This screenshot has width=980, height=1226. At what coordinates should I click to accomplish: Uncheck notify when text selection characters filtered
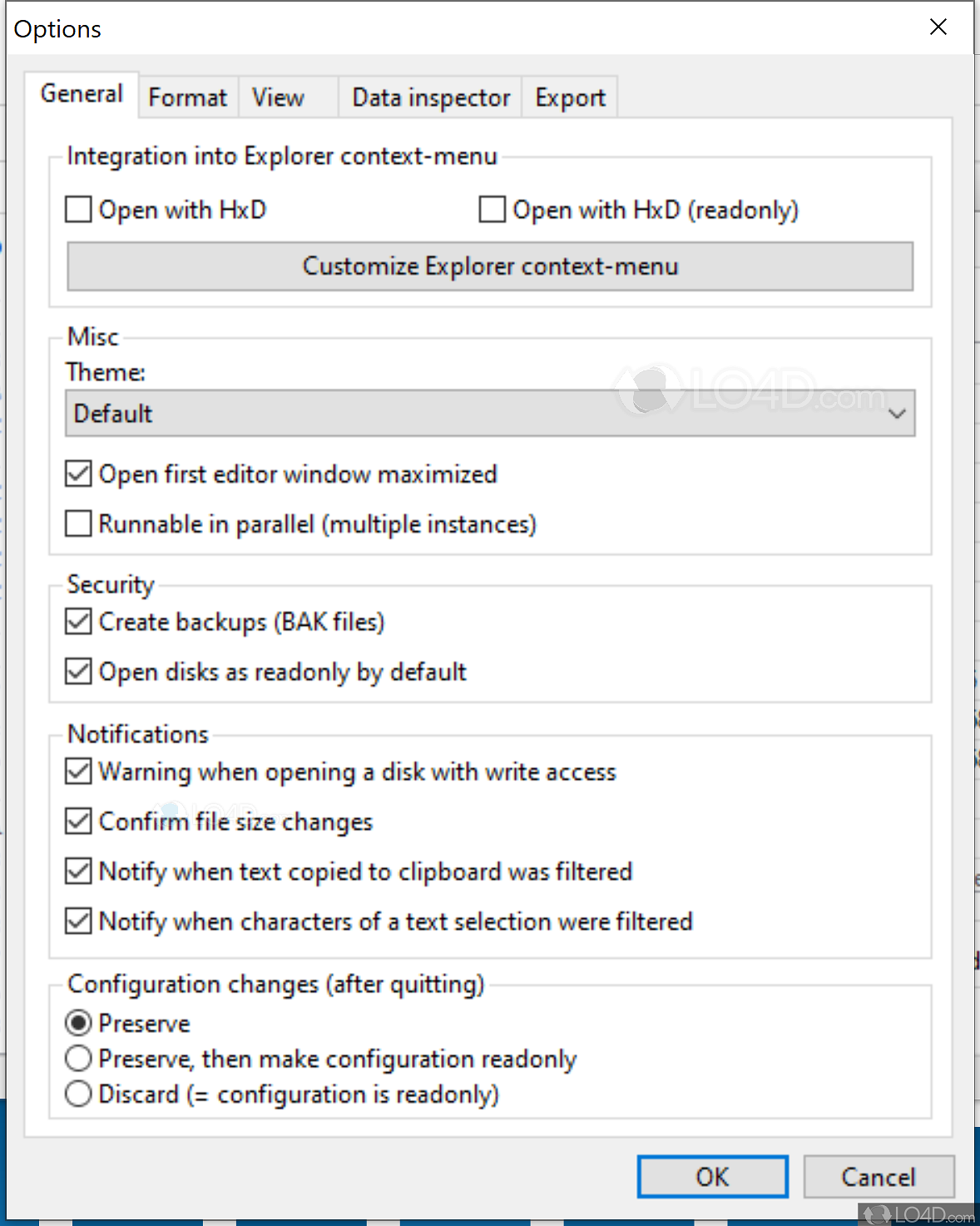click(x=78, y=921)
